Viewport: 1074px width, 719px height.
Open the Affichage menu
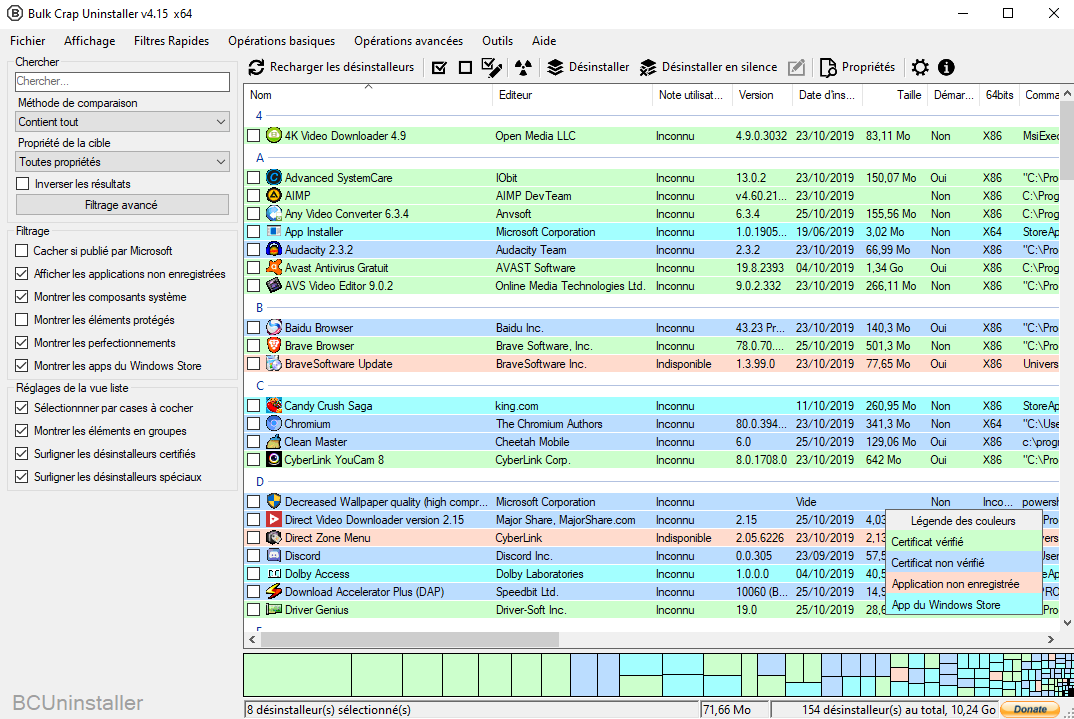click(x=90, y=40)
